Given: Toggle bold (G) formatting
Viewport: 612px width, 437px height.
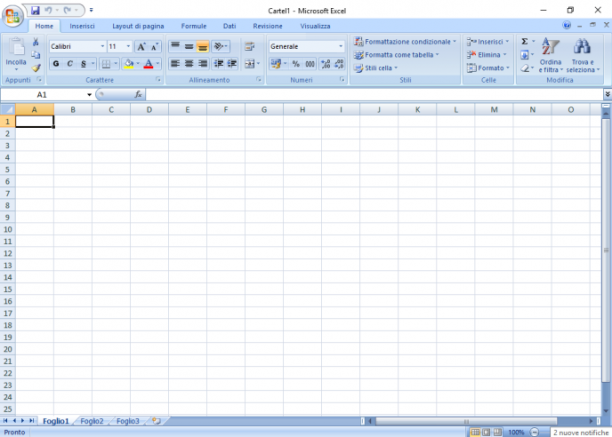Looking at the screenshot, I should (56, 64).
